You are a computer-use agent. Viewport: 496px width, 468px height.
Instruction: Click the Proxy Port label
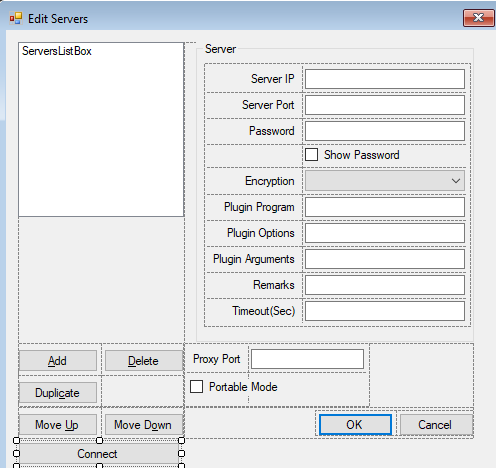point(217,359)
